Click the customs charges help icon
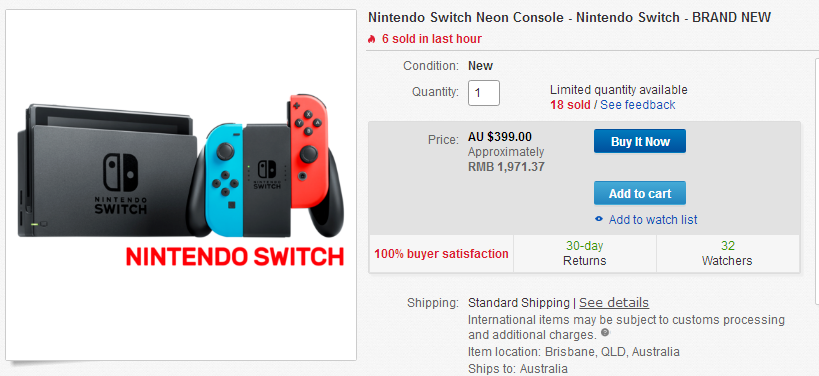 pos(604,333)
